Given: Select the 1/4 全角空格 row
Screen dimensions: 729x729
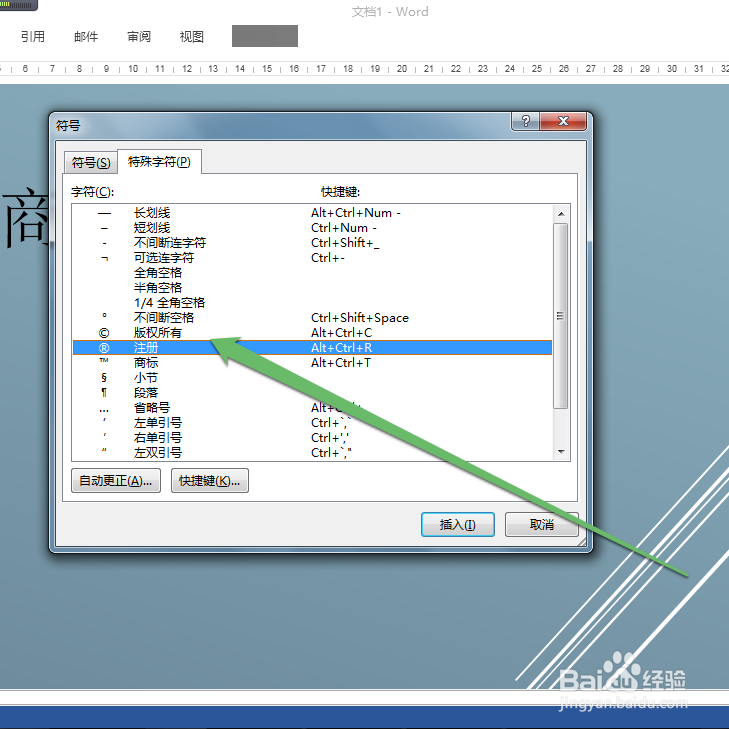Looking at the screenshot, I should coord(312,303).
